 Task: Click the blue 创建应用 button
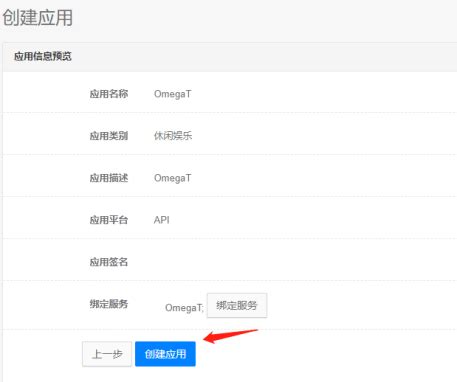point(165,354)
